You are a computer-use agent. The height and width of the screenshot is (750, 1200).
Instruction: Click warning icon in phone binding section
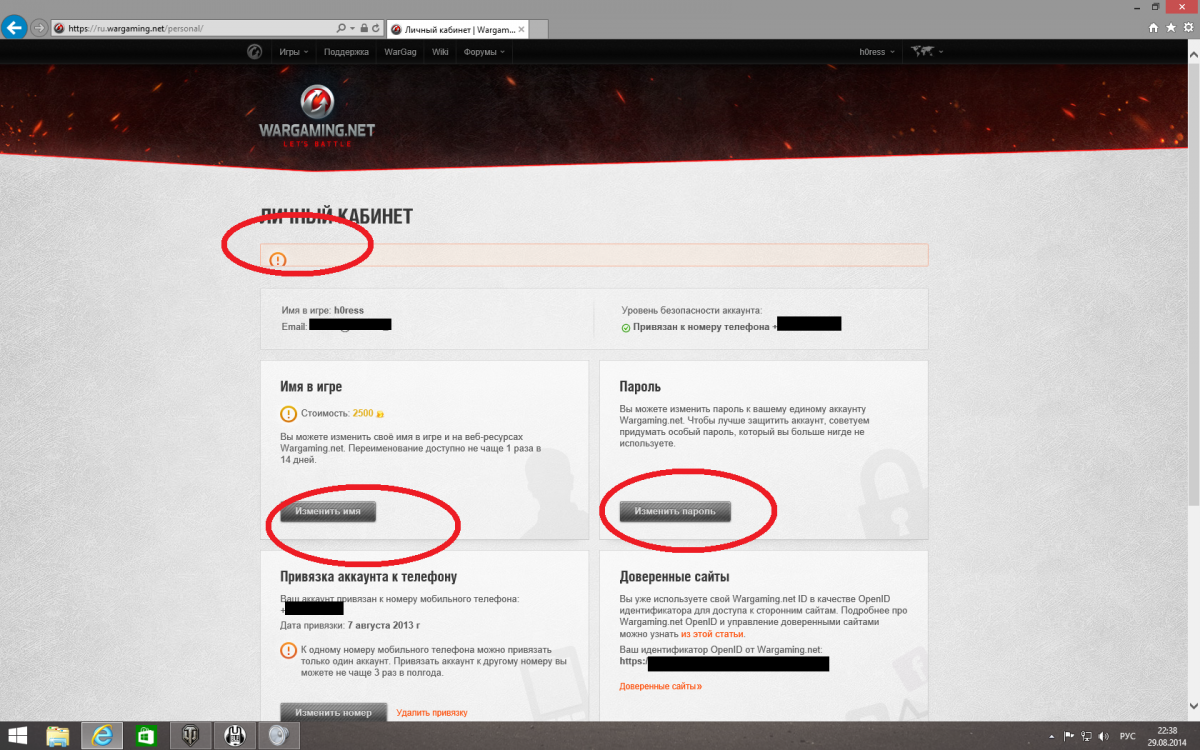pyautogui.click(x=289, y=650)
